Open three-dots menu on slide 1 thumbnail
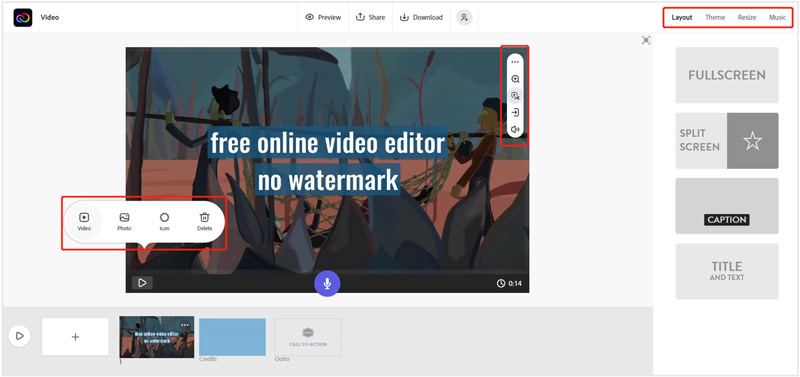 point(185,324)
